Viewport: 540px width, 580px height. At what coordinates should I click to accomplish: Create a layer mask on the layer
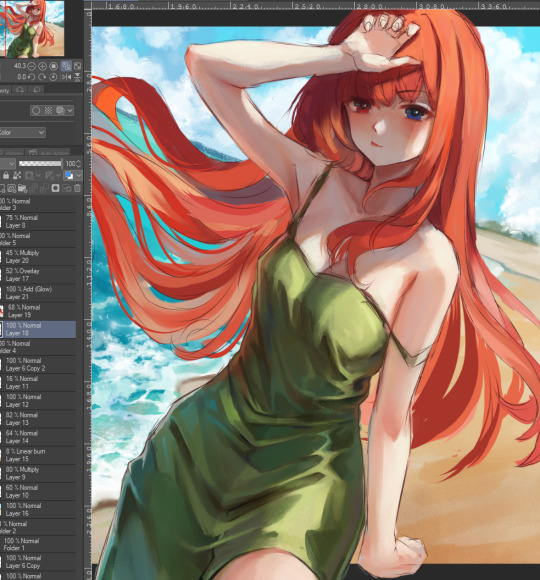[x=55, y=188]
